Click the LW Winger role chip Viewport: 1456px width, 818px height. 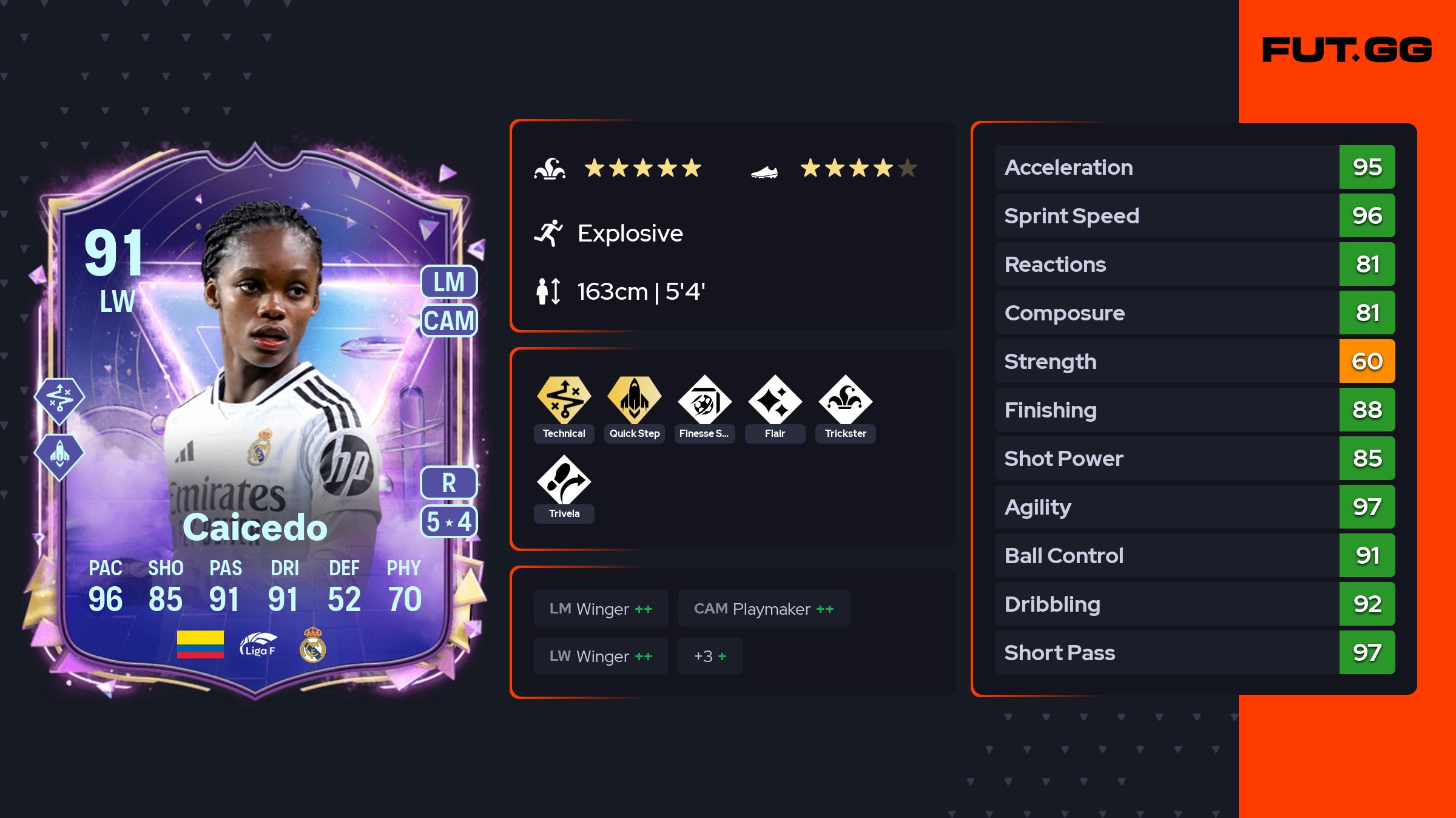[x=601, y=656]
